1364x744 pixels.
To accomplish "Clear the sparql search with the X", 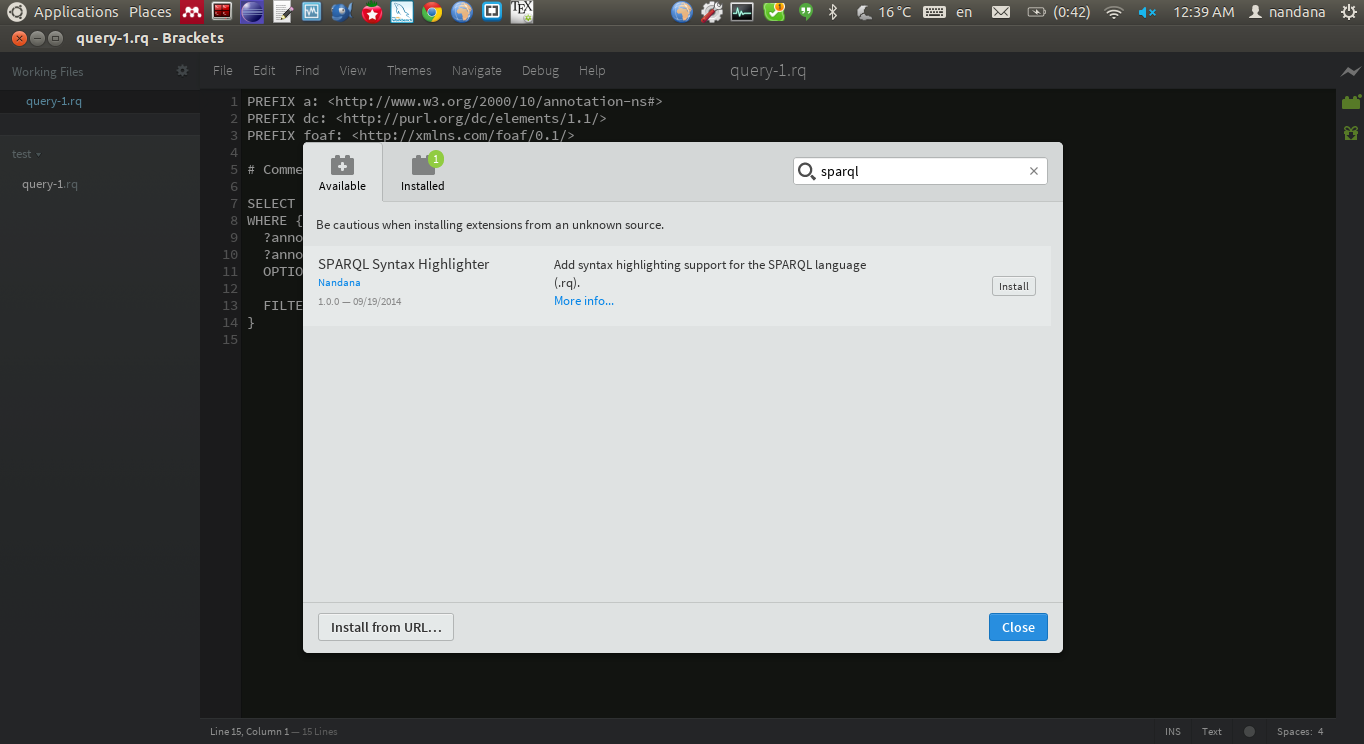I will 1034,171.
